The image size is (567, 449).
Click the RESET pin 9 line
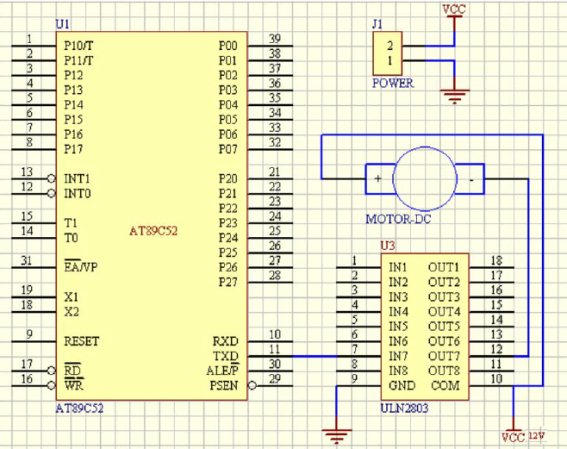coord(34,342)
